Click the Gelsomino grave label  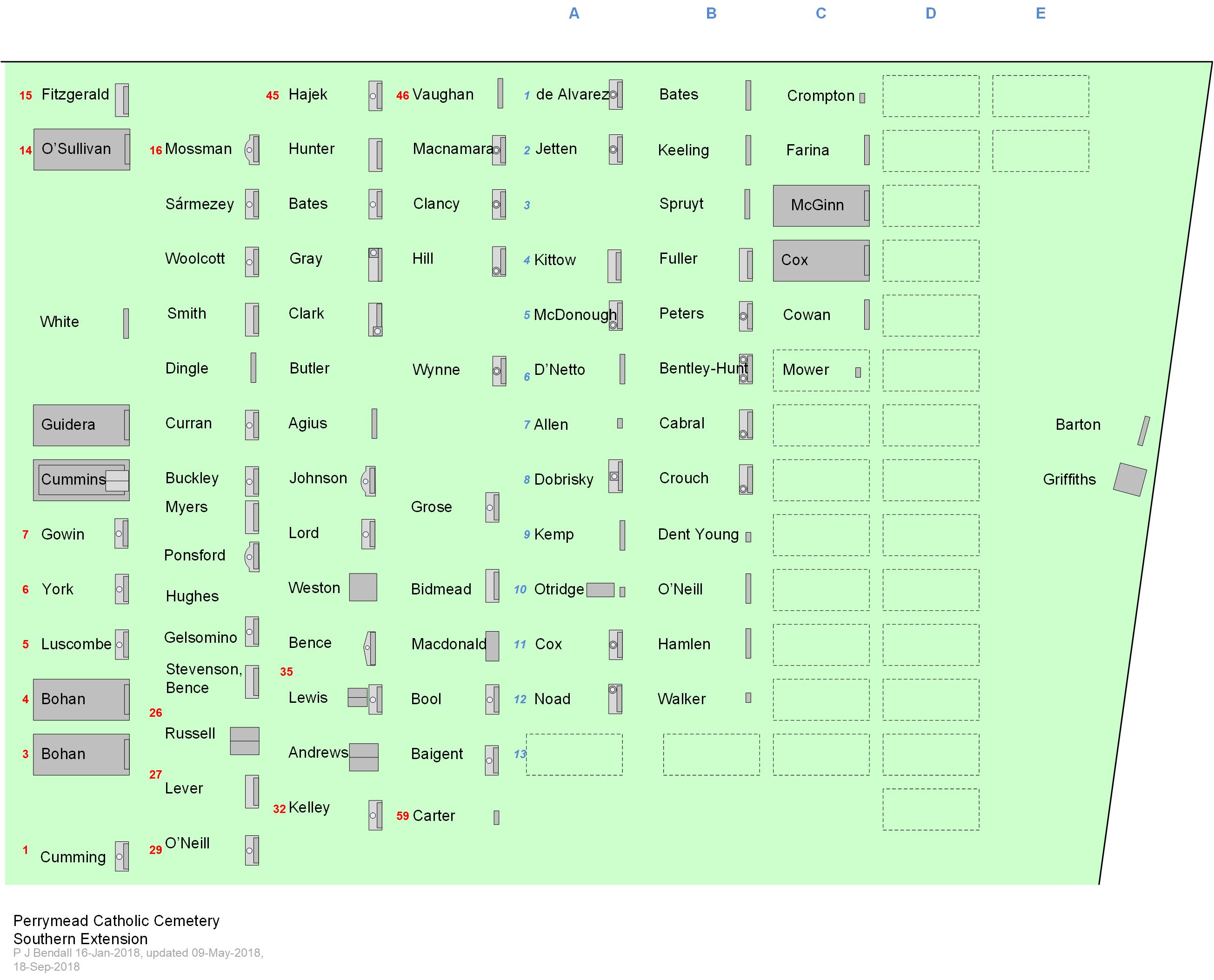200,637
